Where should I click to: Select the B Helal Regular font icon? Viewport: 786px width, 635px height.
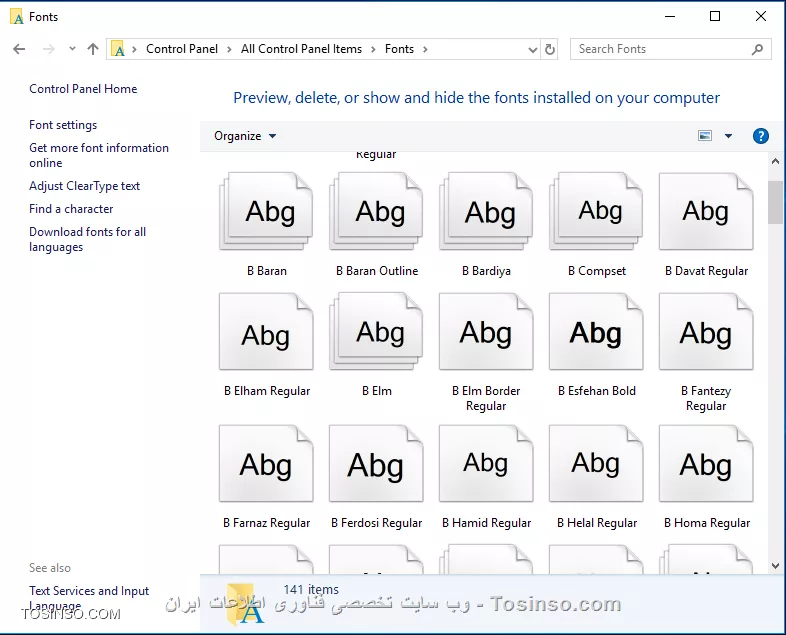[596, 463]
